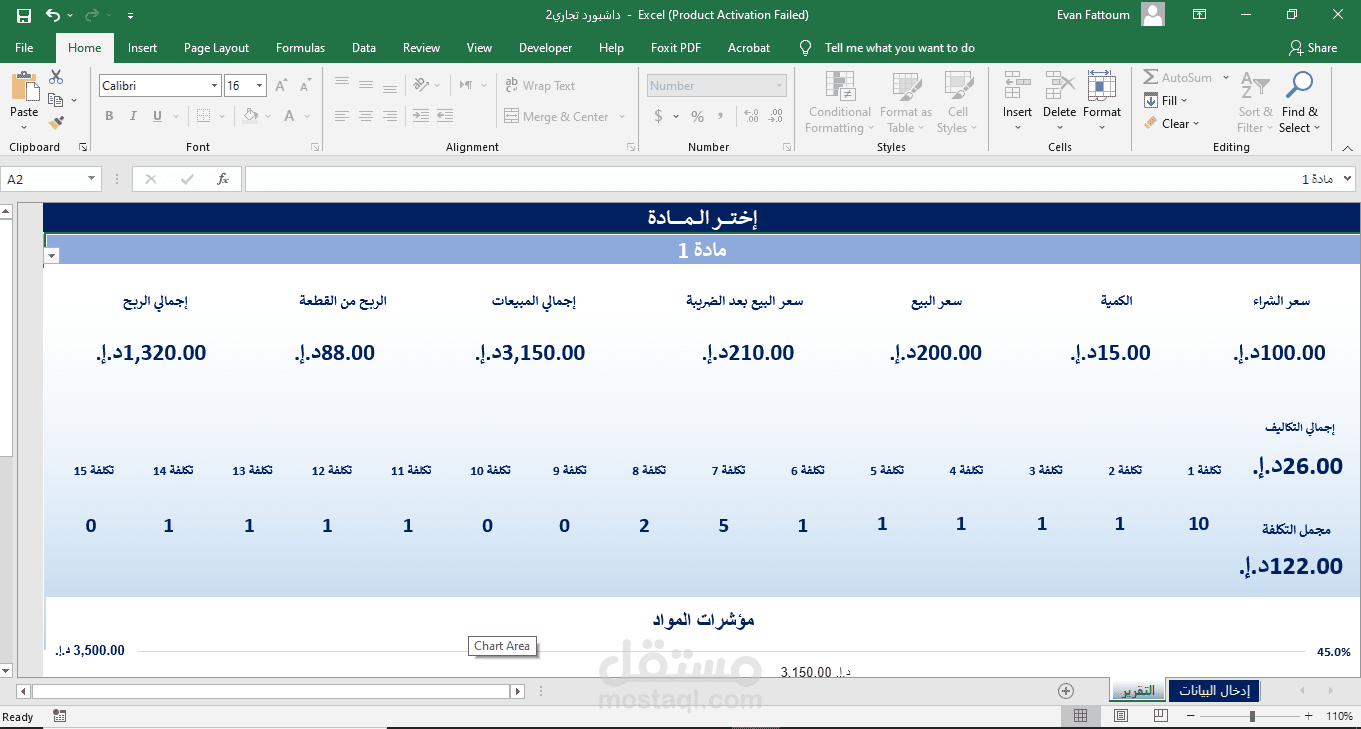
Task: Click Evan Fattoum account name
Action: coord(1095,15)
